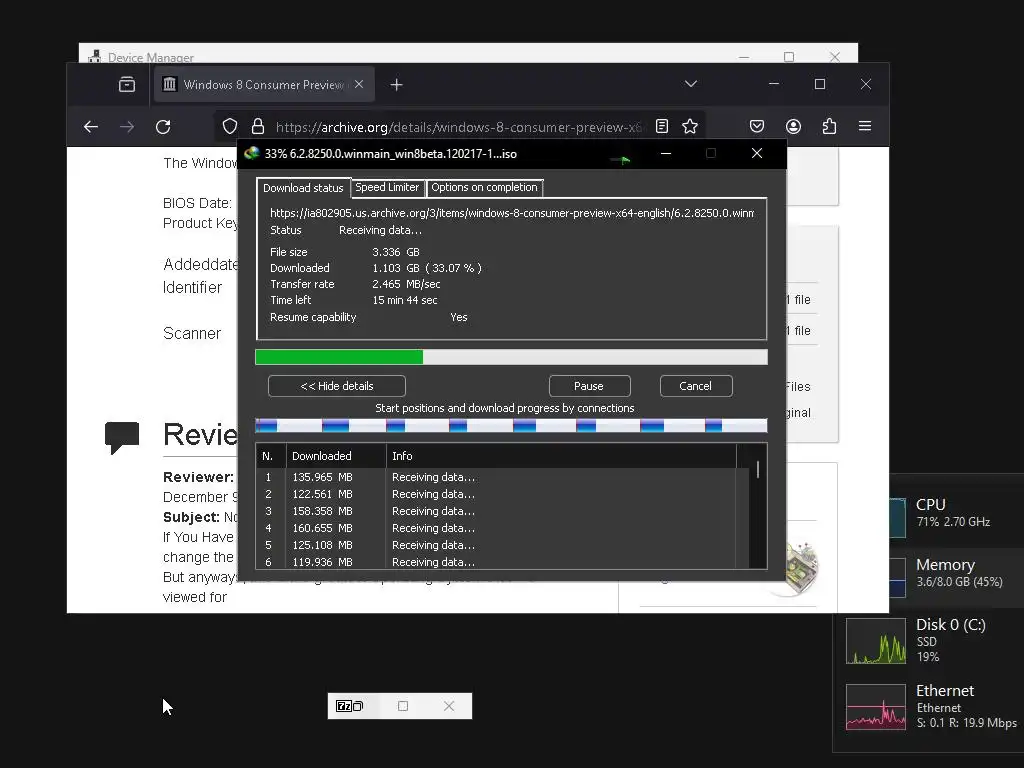The width and height of the screenshot is (1024, 768).
Task: Maximize the Device Manager window
Action: coord(789,57)
